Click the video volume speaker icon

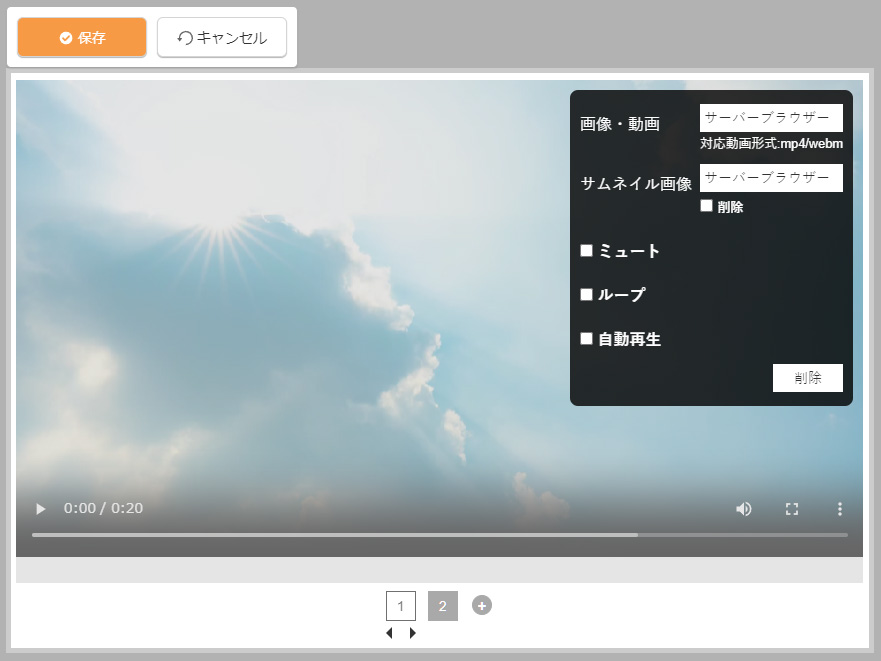744,509
